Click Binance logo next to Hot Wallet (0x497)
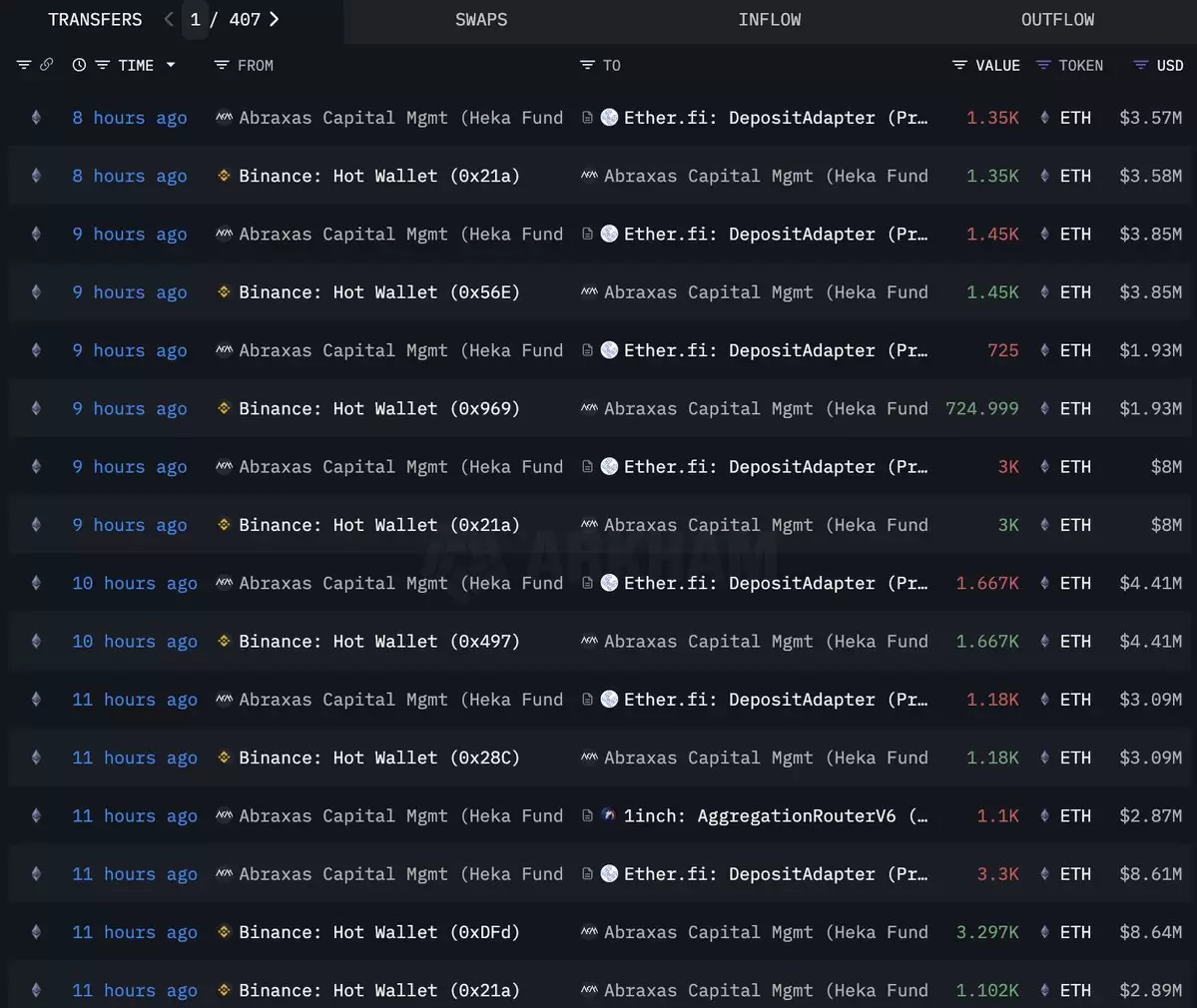This screenshot has height=1008, width=1197. [224, 640]
